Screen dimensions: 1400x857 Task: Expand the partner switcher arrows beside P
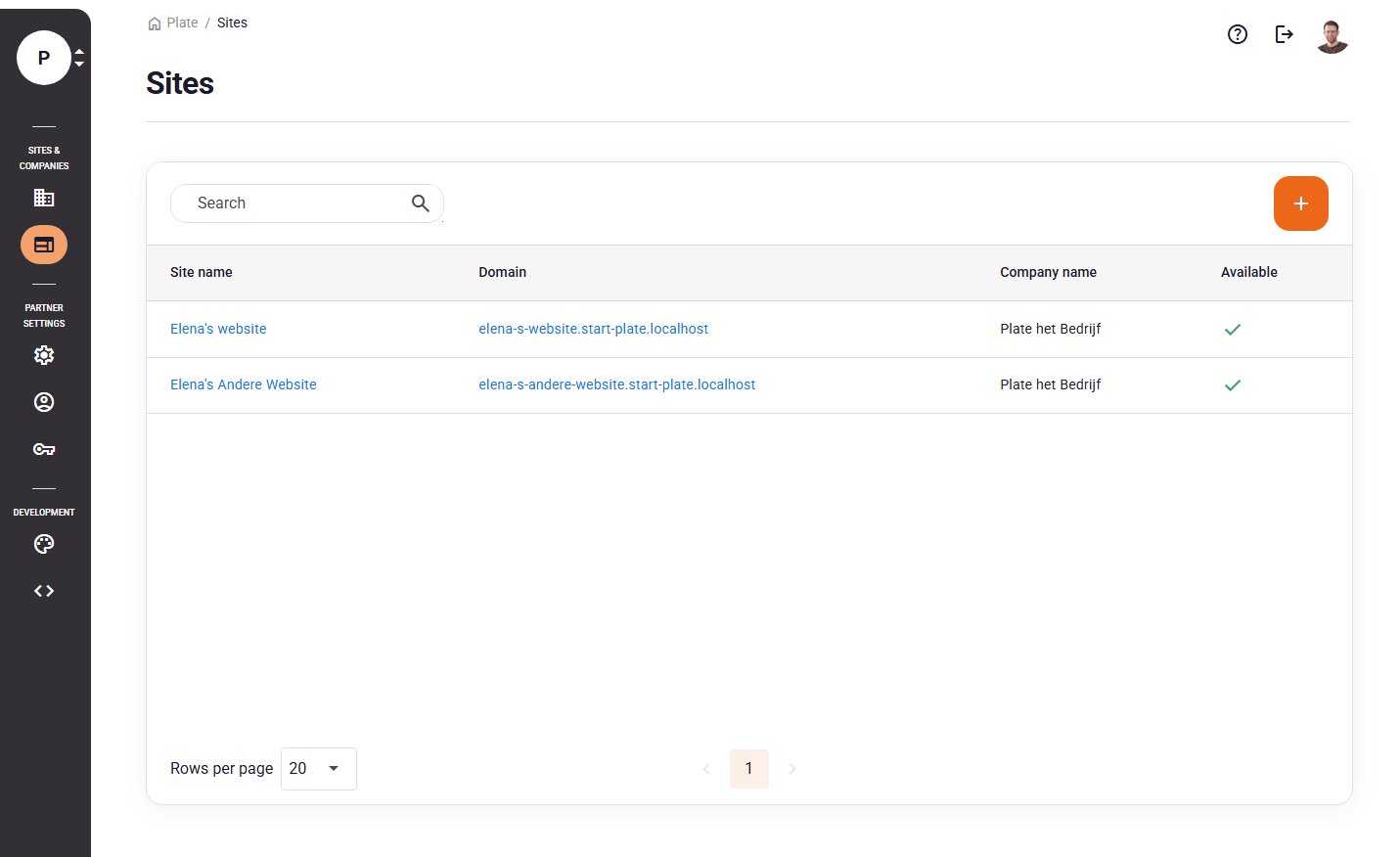(79, 58)
